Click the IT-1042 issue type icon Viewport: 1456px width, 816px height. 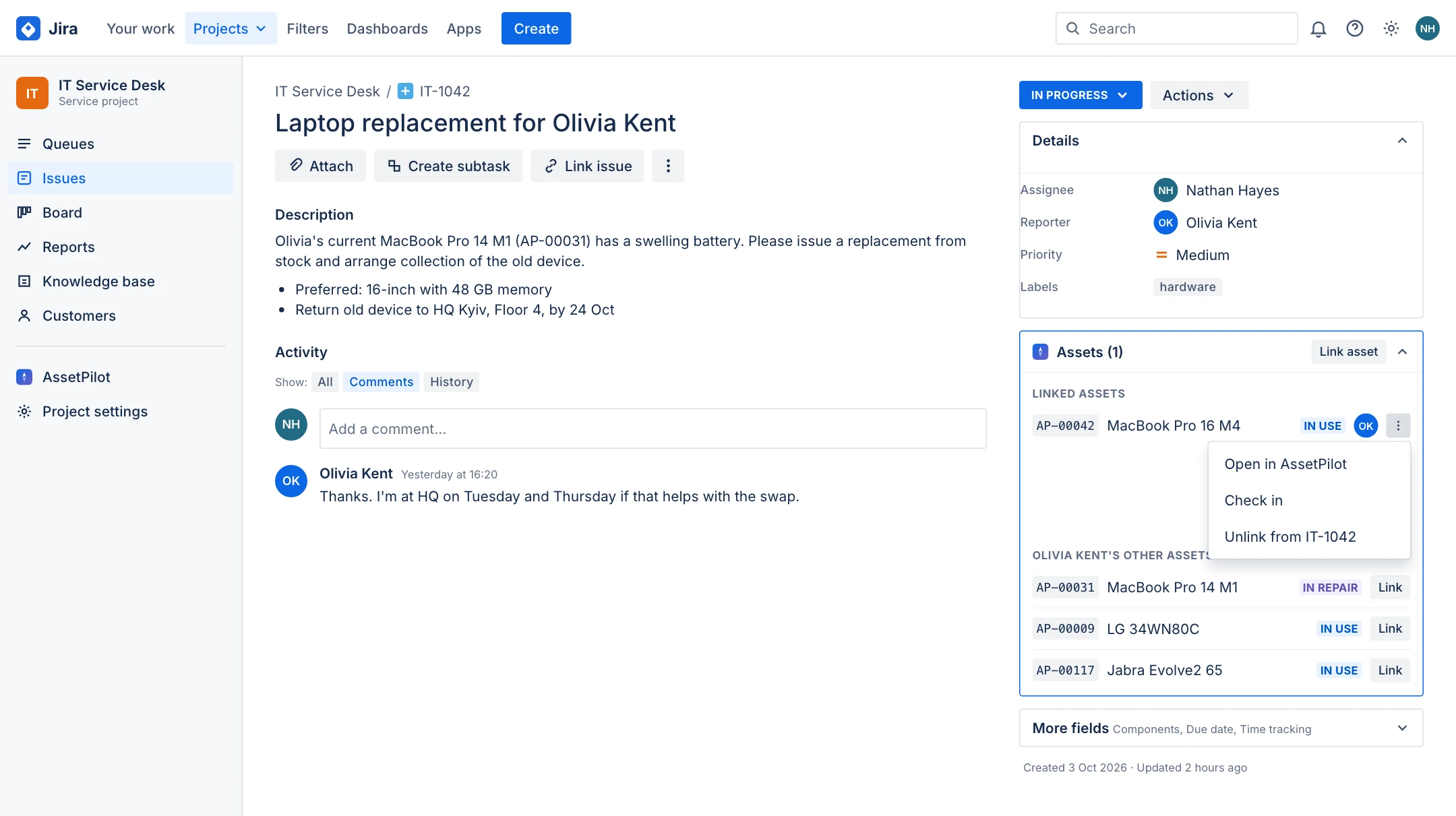pos(405,91)
